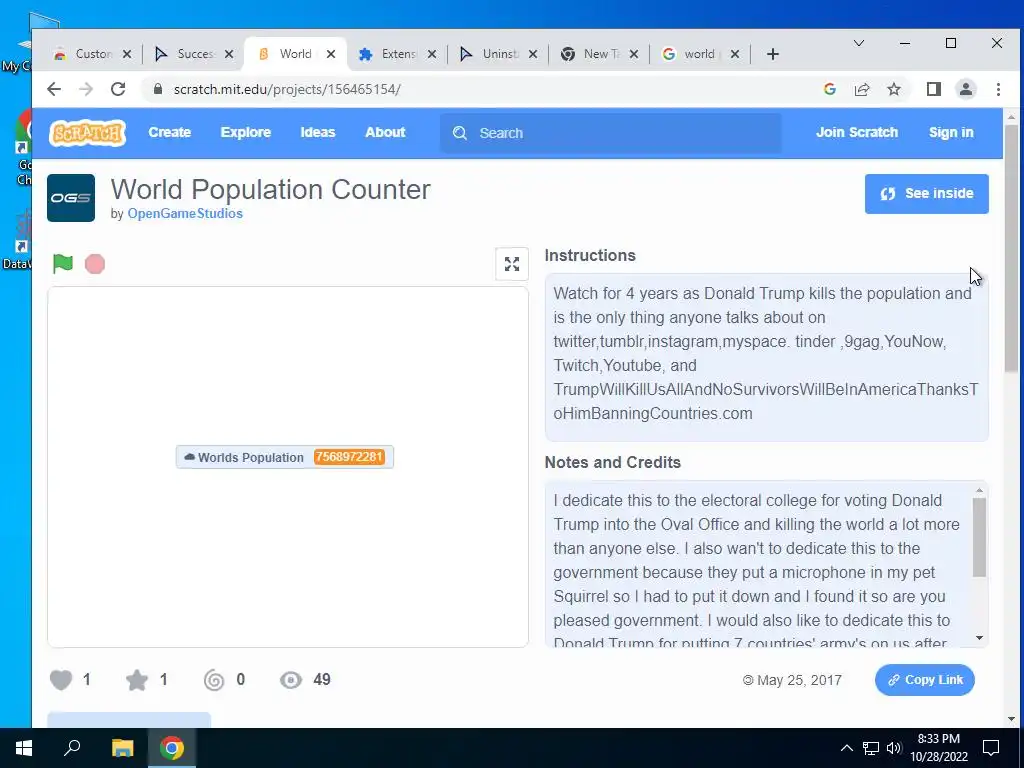The image size is (1024, 768).
Task: Click the address bar URL
Action: point(287,89)
